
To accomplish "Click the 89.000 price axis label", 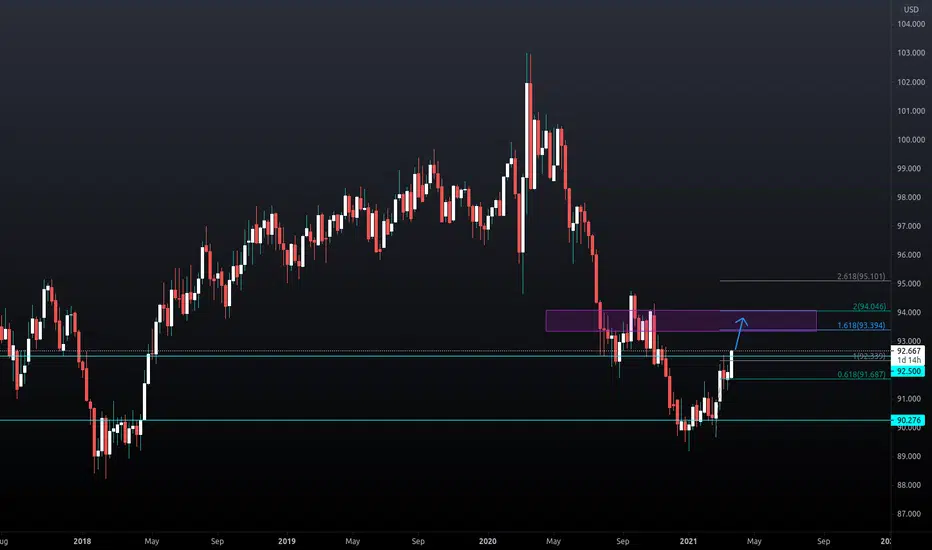I will [911, 456].
